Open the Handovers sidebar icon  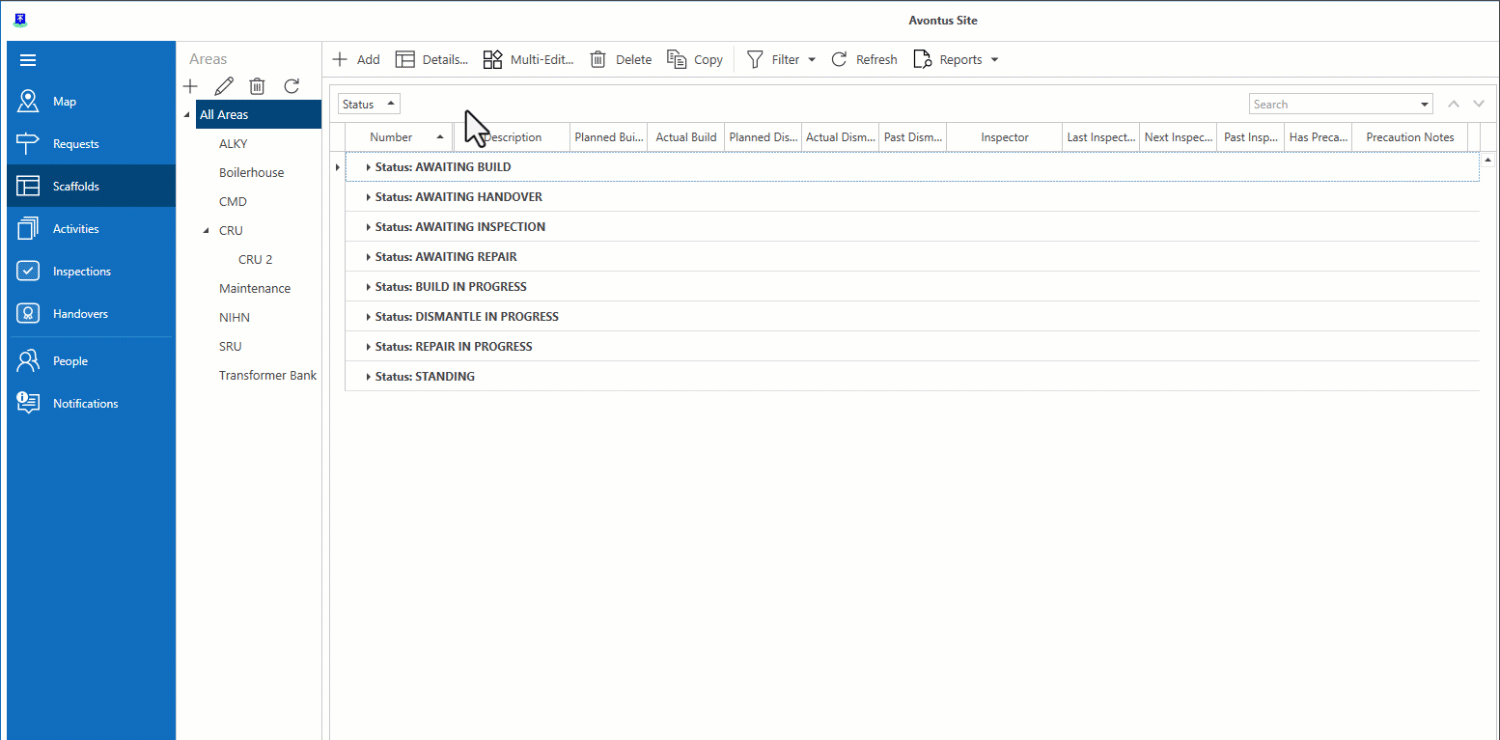28,314
